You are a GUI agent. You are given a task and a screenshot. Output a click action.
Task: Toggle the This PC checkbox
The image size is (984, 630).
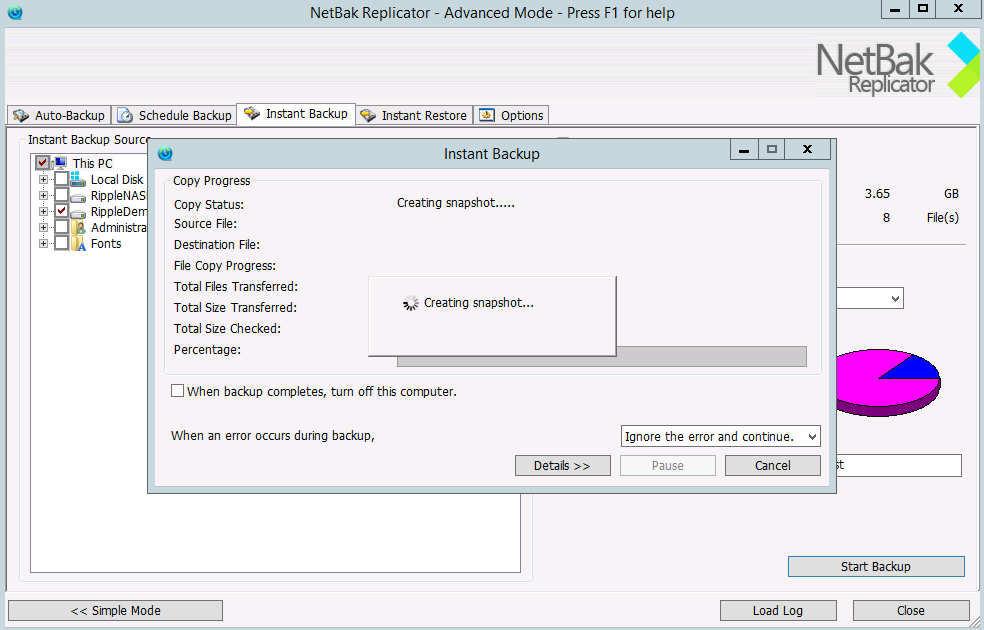coord(42,163)
